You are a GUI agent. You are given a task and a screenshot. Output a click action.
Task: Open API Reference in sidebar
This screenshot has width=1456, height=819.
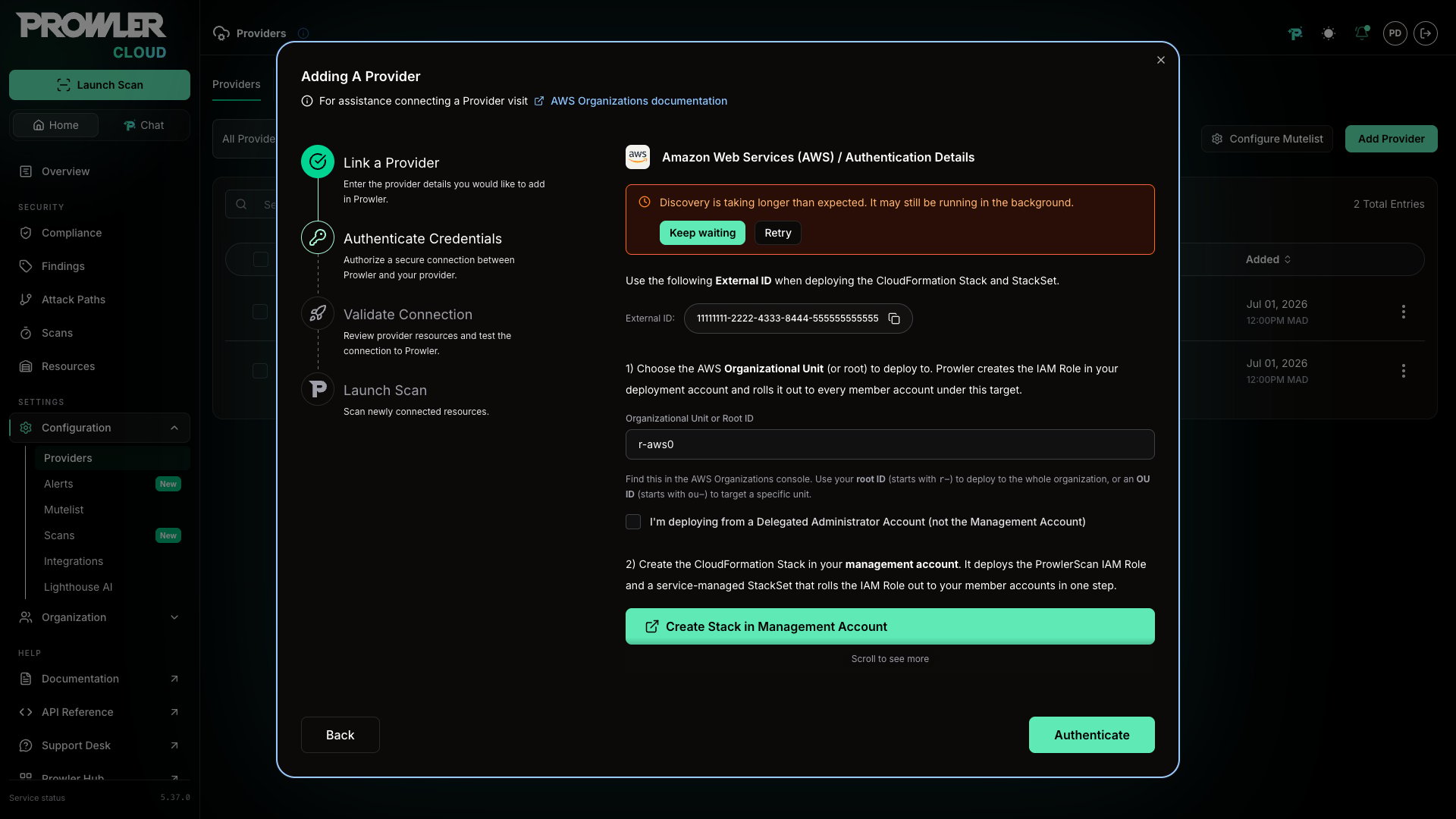coord(99,712)
